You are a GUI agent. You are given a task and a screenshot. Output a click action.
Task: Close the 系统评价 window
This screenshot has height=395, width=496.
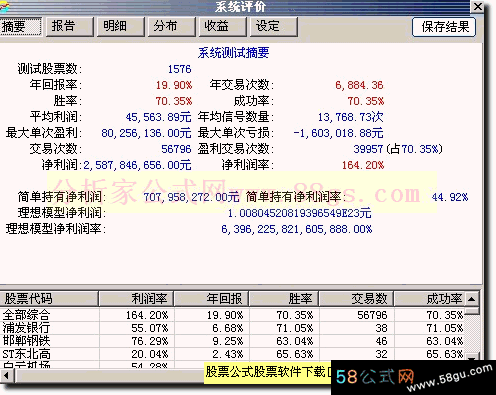(477, 6)
